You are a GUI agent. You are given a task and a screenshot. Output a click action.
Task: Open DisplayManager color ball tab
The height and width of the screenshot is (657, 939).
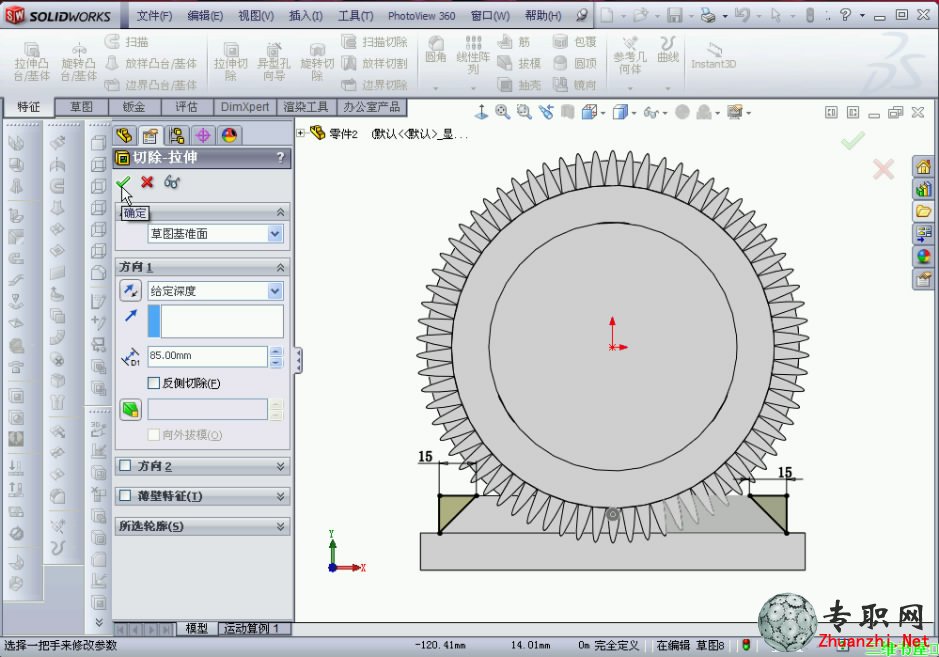pyautogui.click(x=229, y=135)
